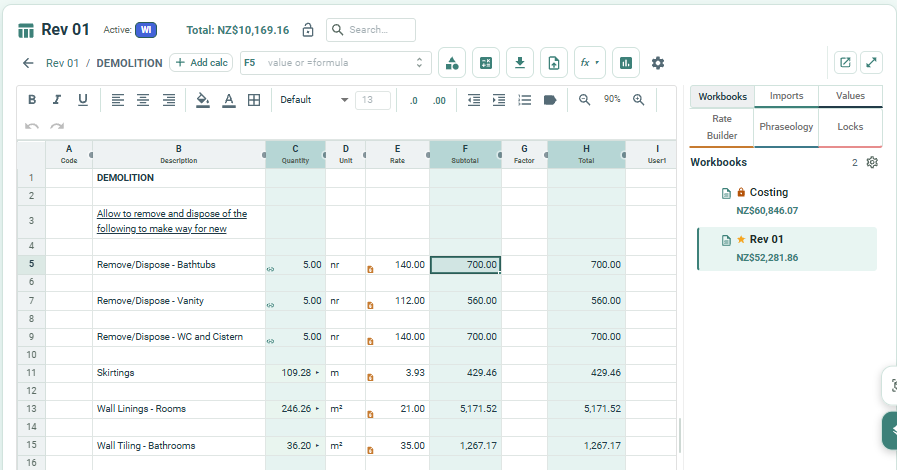The height and width of the screenshot is (470, 897).
Task: Expand to fullscreen icon
Action: (x=871, y=62)
